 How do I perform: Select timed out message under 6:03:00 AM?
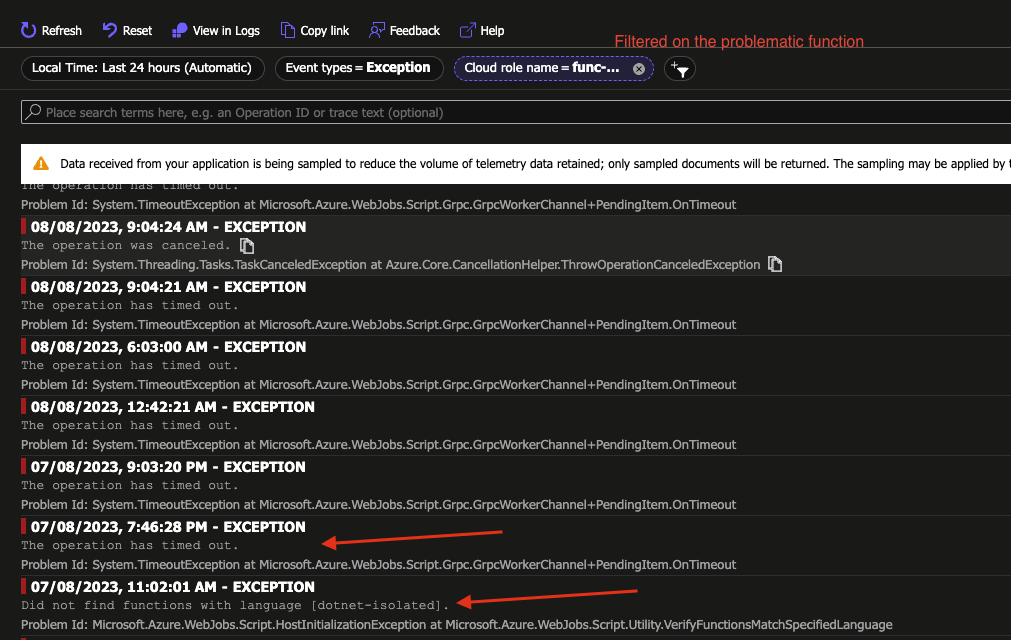point(130,365)
